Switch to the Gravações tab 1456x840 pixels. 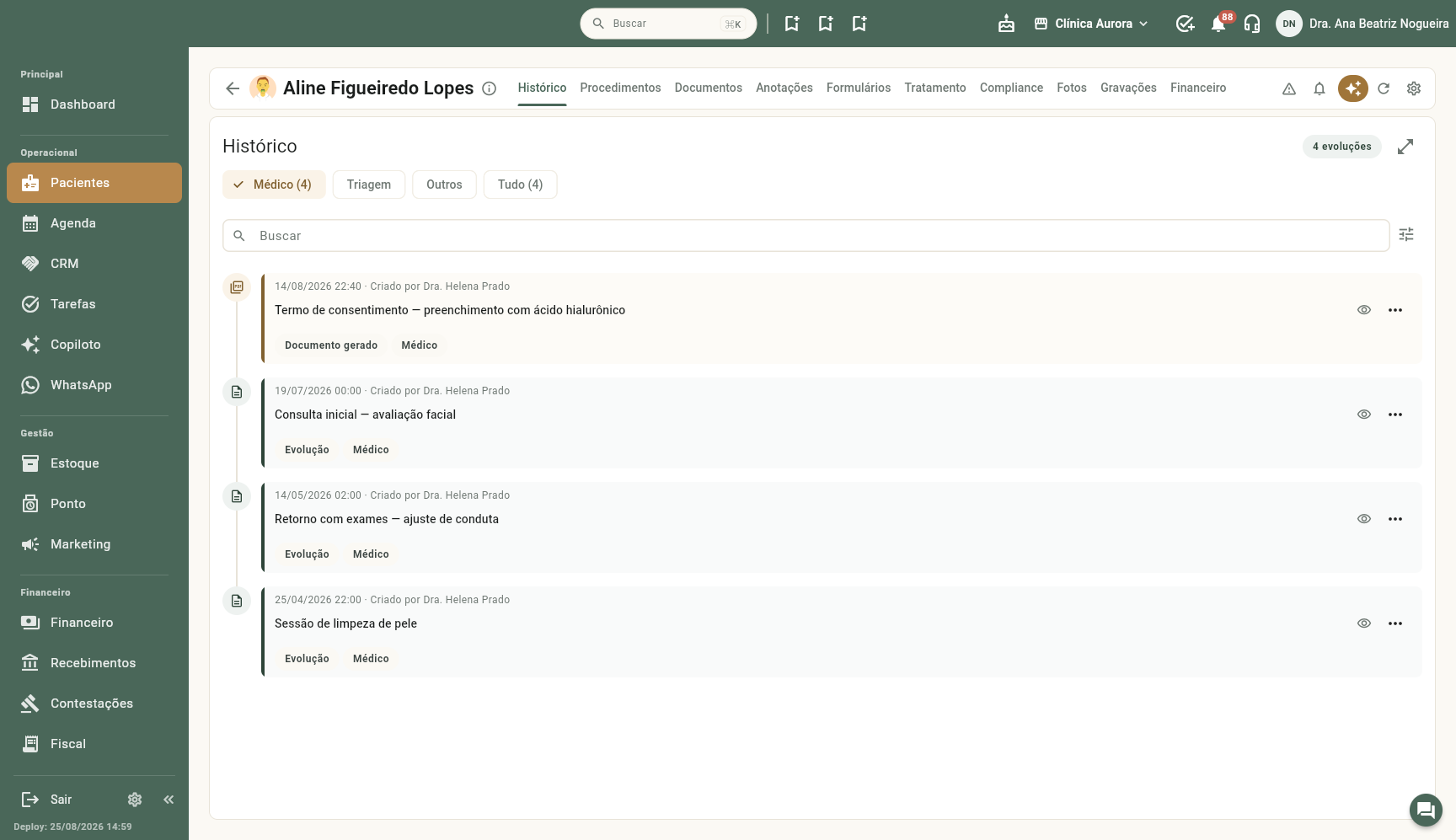(1128, 88)
